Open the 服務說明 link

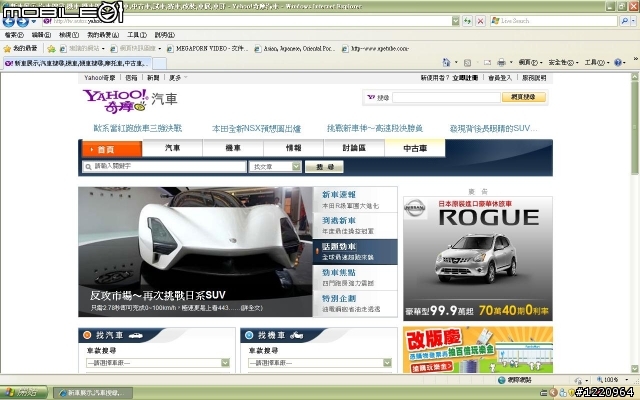click(x=534, y=78)
